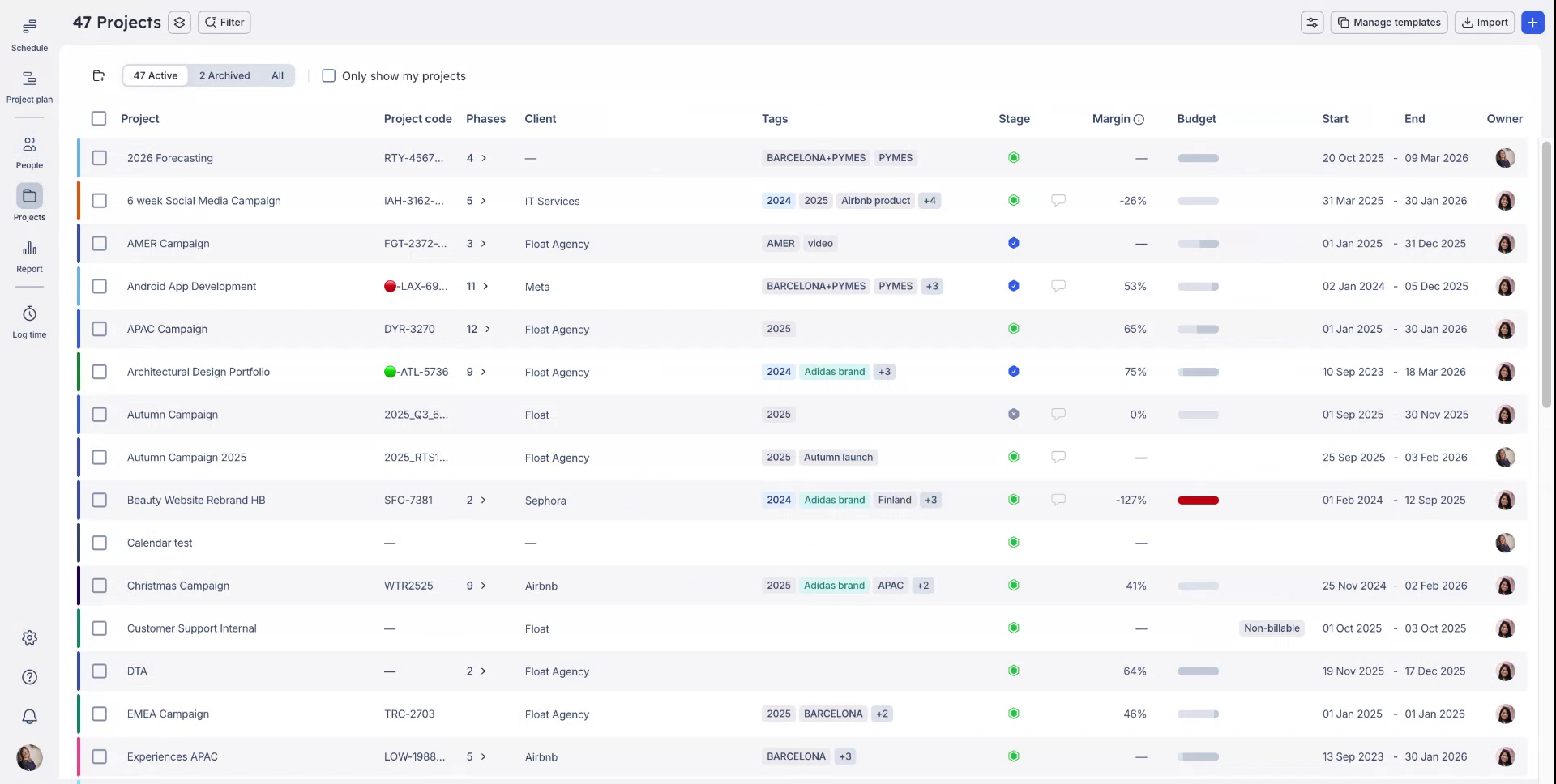Screen dimensions: 1556x784
Task: Enable Only show my projects
Action: [x=328, y=75]
